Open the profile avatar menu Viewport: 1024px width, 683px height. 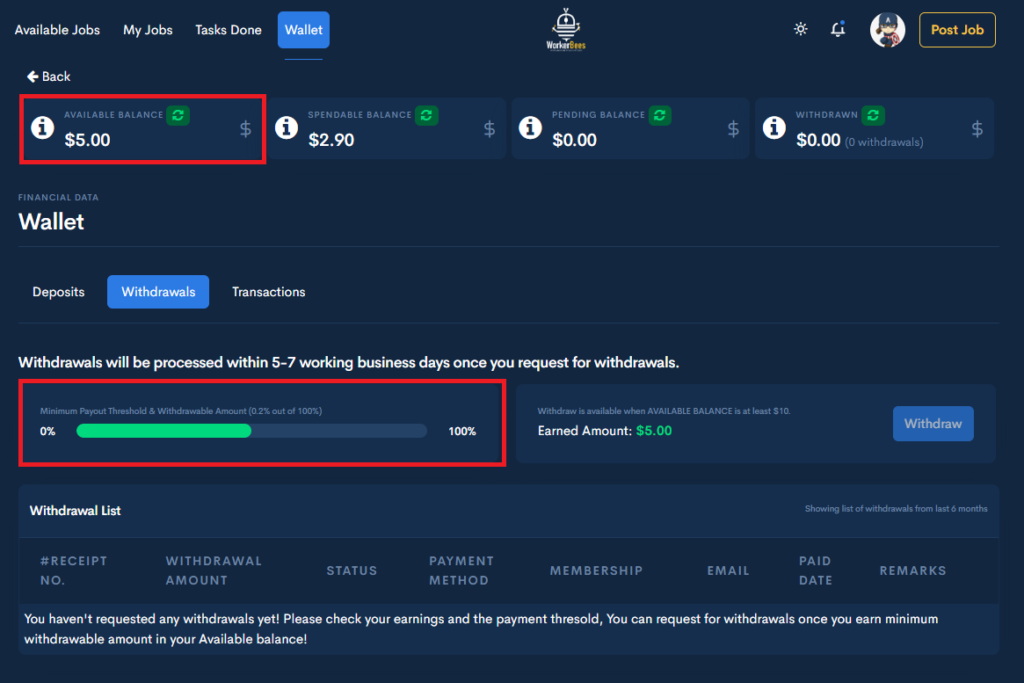pyautogui.click(x=887, y=29)
